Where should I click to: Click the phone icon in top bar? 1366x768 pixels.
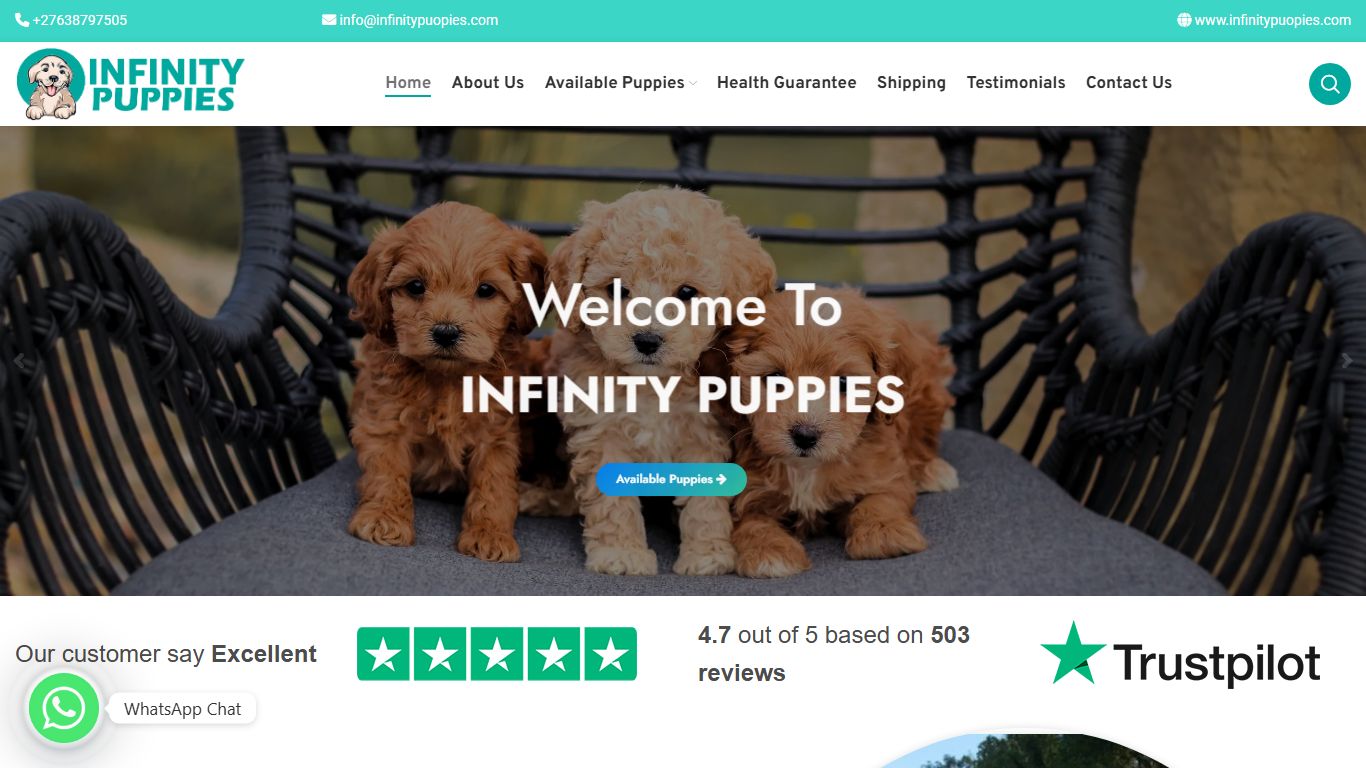pyautogui.click(x=22, y=20)
